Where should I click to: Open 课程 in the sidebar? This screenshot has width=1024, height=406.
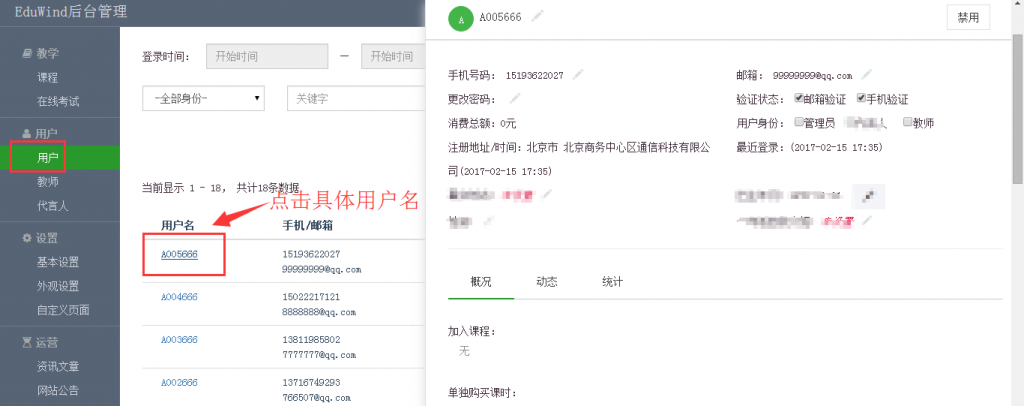point(48,78)
